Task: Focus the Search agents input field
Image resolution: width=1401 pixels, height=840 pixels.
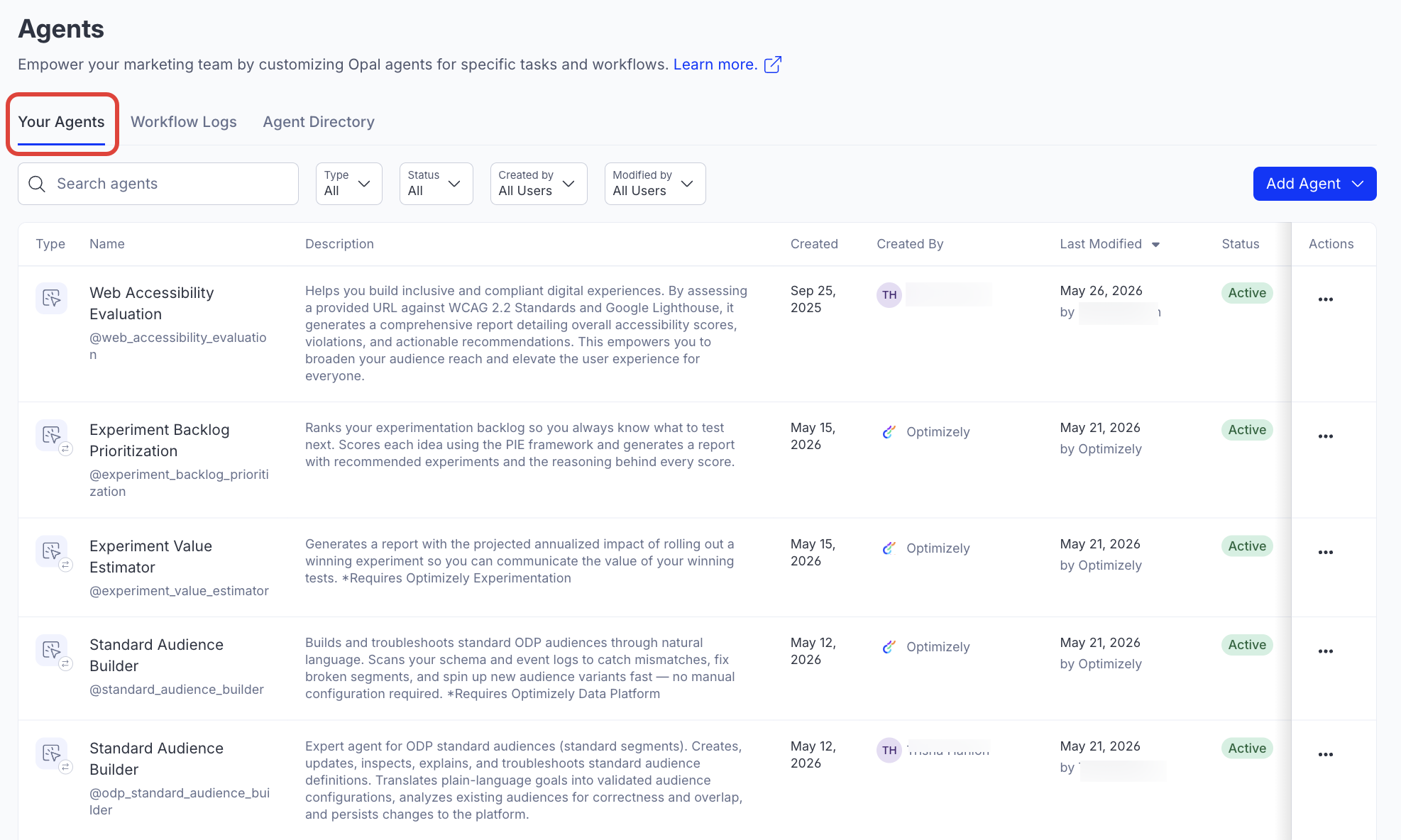Action: click(158, 184)
